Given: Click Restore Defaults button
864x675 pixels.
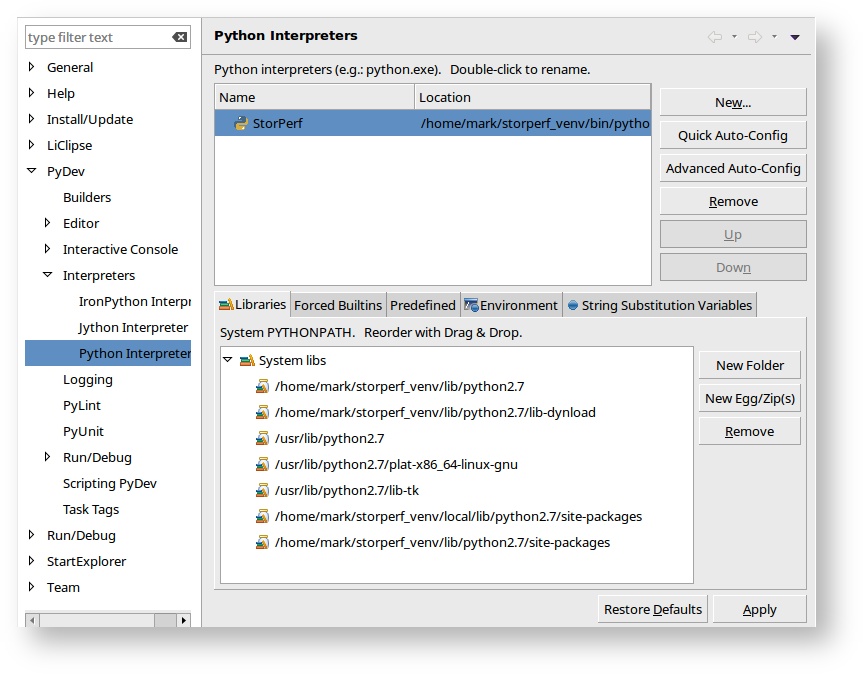Looking at the screenshot, I should 653,610.
